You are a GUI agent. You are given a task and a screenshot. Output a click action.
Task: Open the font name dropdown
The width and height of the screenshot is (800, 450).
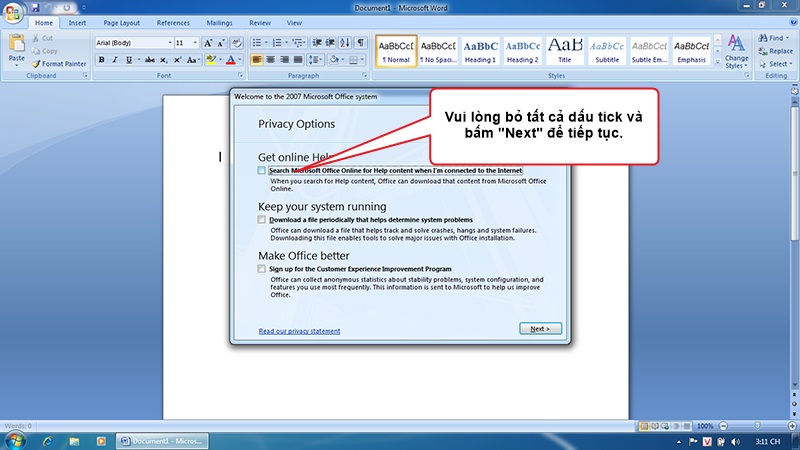pyautogui.click(x=170, y=43)
